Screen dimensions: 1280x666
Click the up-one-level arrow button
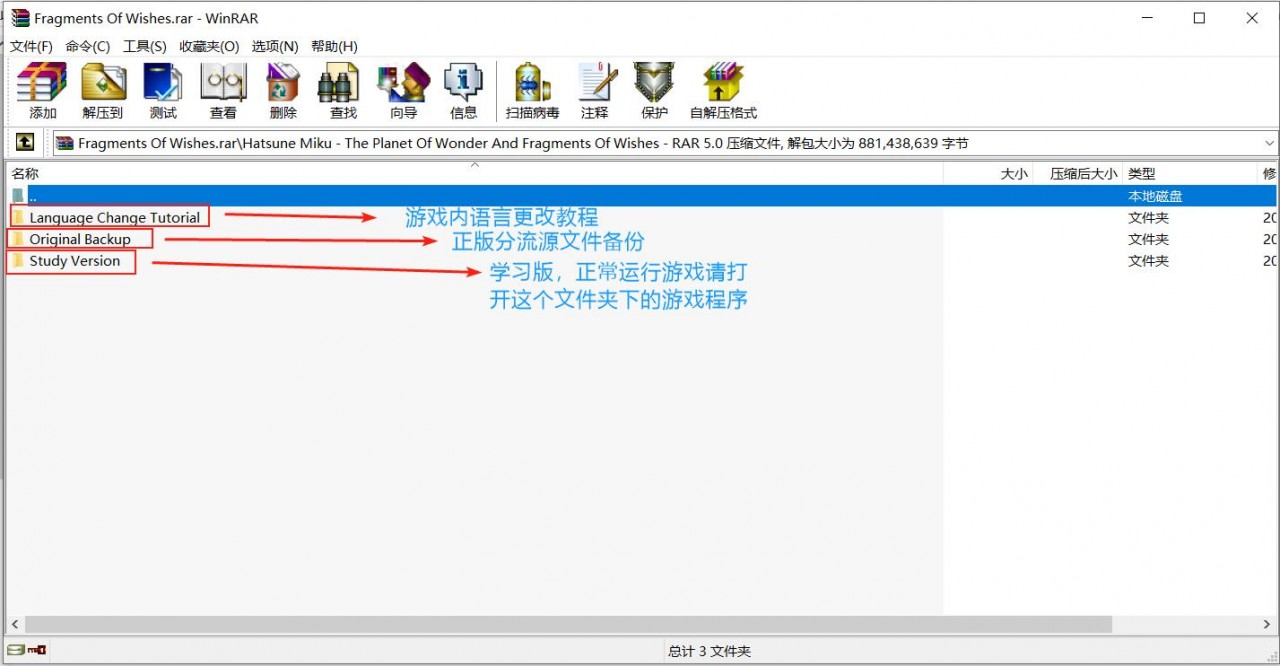(x=25, y=143)
